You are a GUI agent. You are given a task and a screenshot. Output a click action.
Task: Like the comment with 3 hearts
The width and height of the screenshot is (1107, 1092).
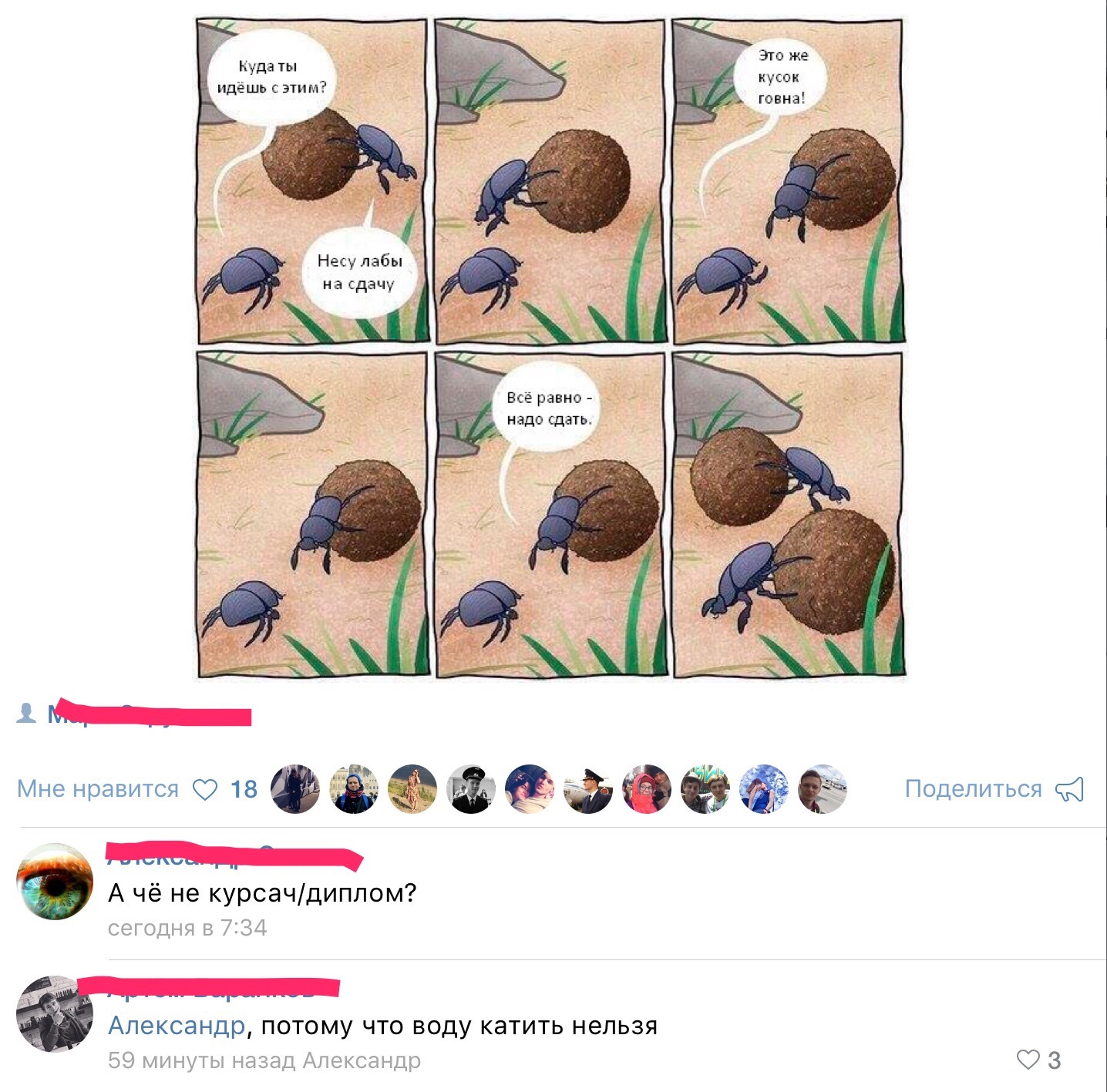point(1028,1060)
